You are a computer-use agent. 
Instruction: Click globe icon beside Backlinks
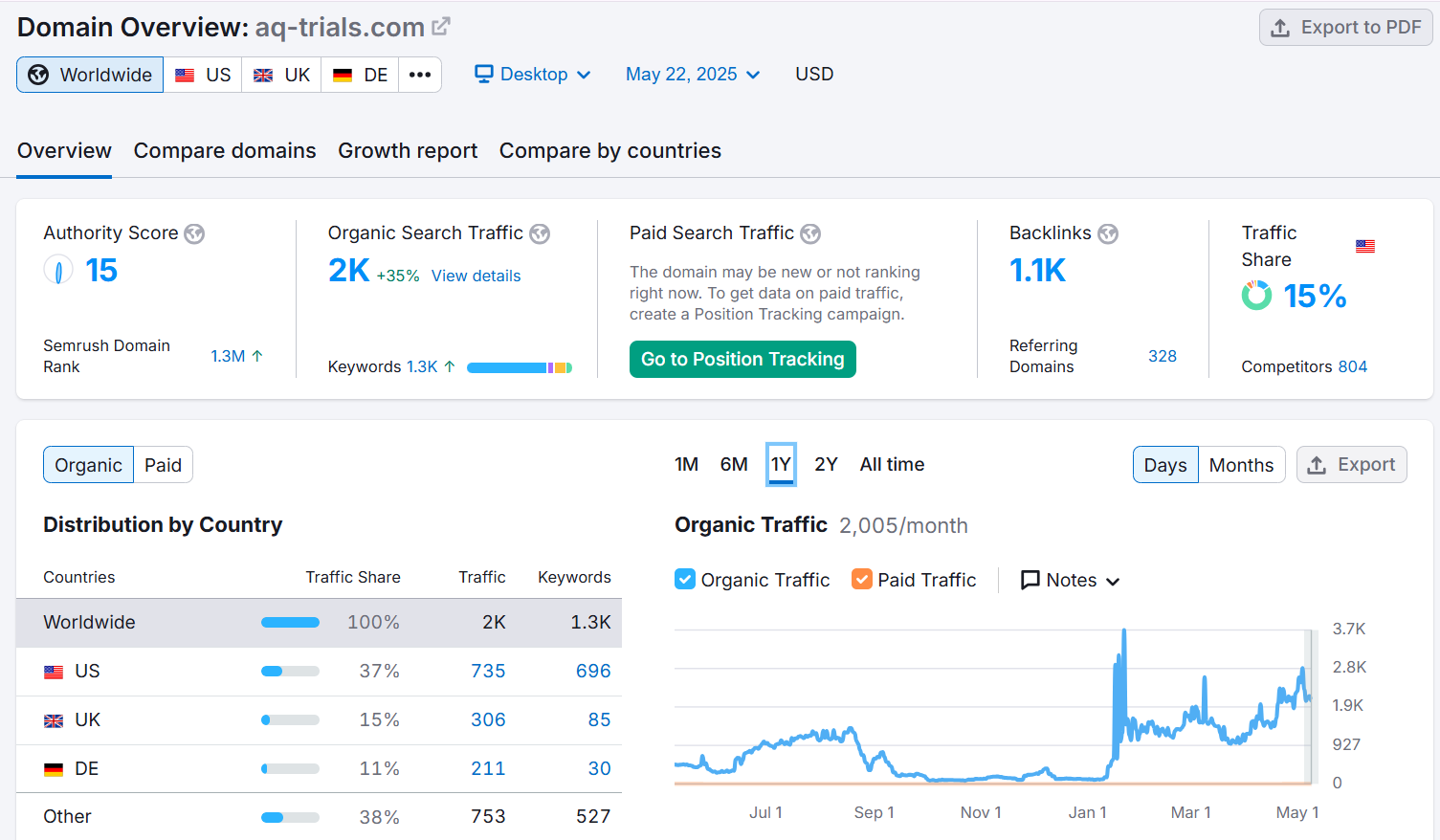click(1108, 233)
